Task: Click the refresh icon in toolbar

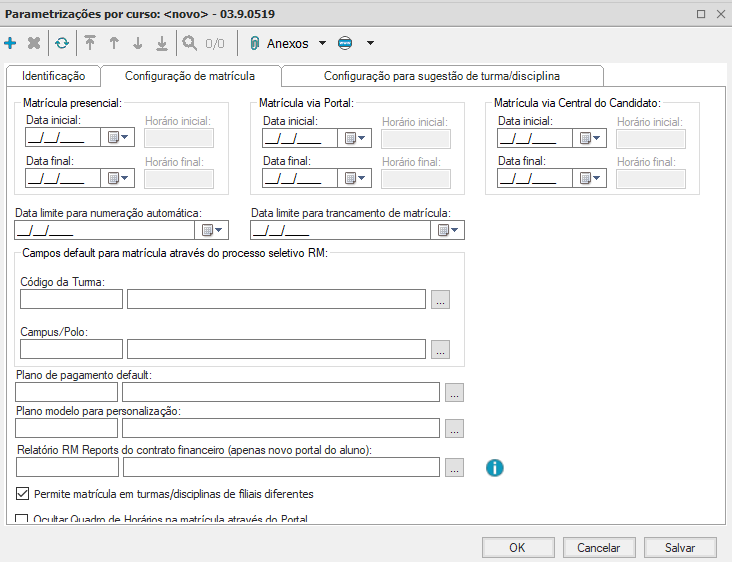Action: (x=62, y=44)
